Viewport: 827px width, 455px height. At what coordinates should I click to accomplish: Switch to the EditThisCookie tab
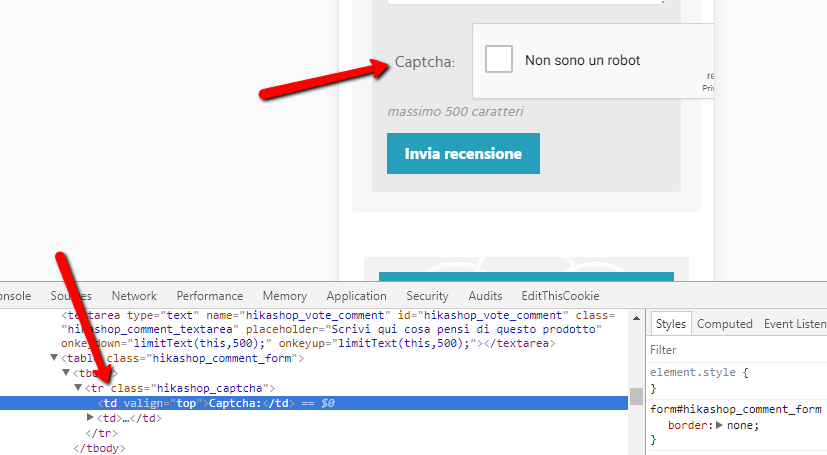click(x=560, y=296)
